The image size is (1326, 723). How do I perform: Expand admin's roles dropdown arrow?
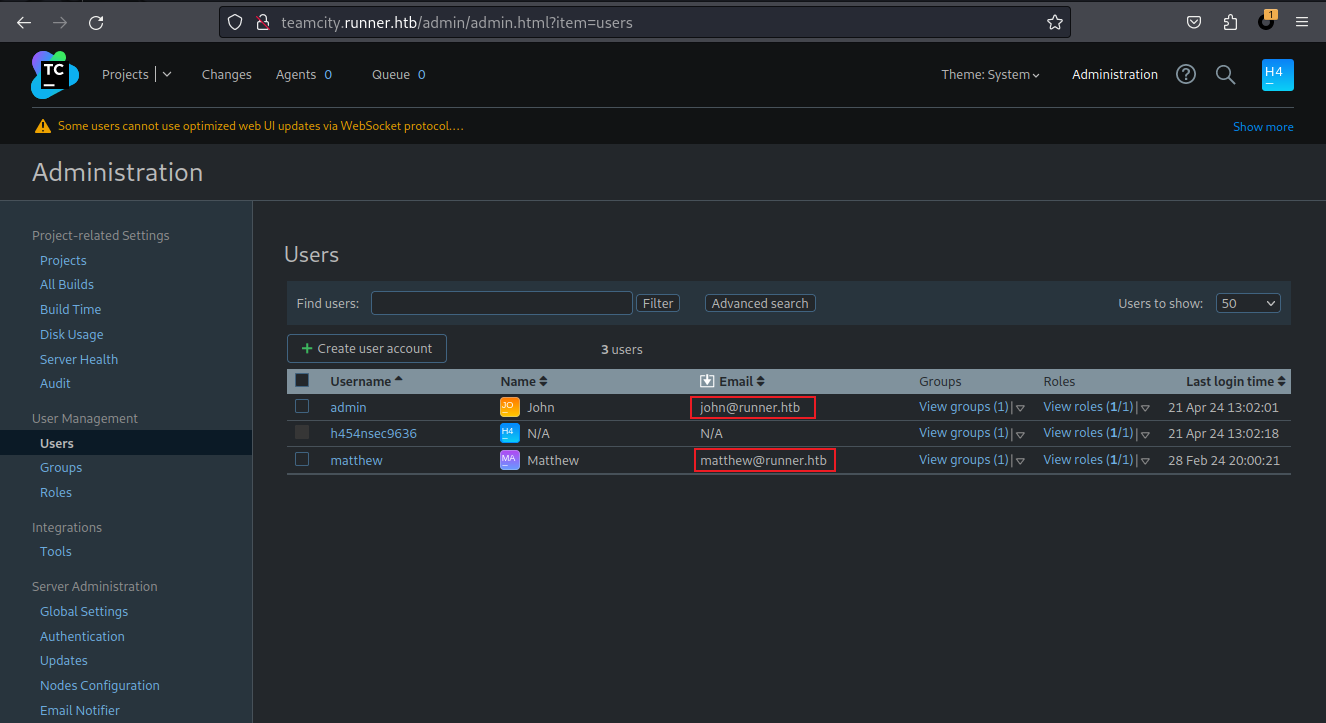tap(1145, 408)
